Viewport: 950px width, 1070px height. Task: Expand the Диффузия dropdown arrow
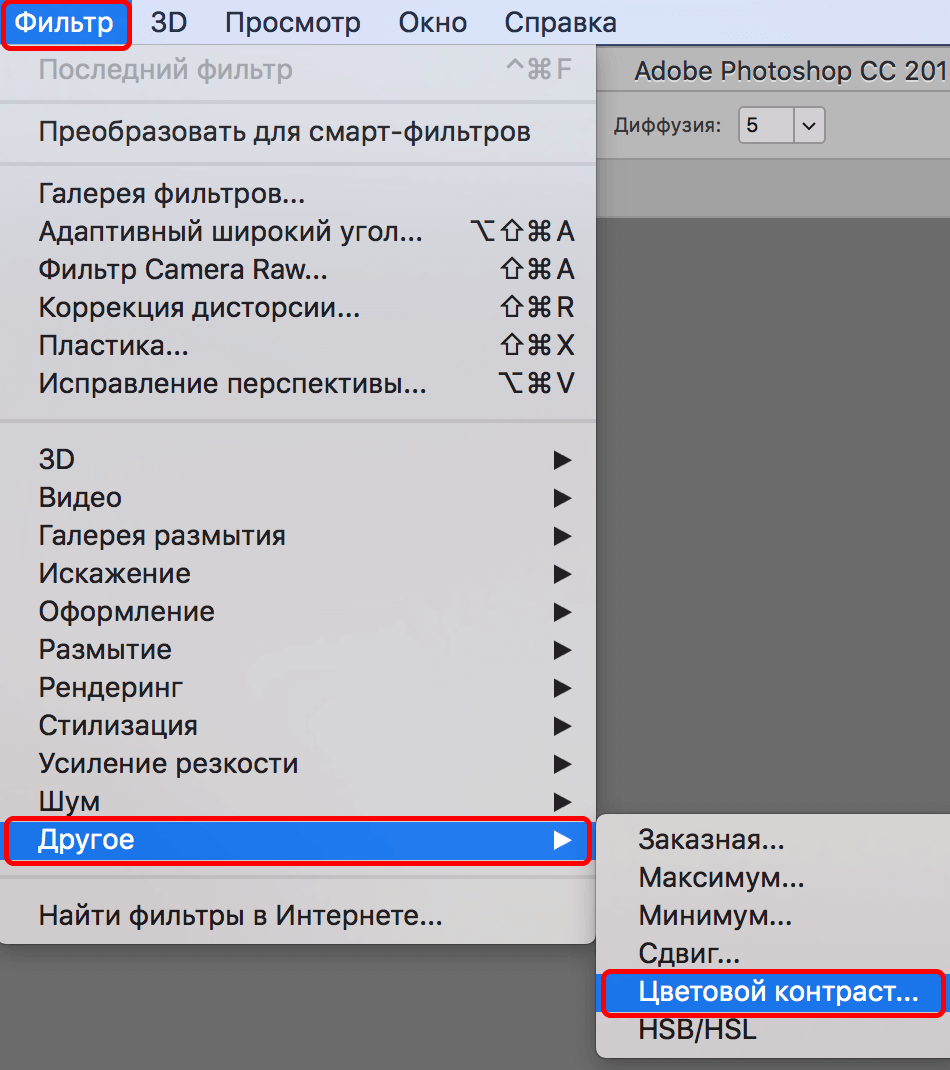(808, 126)
